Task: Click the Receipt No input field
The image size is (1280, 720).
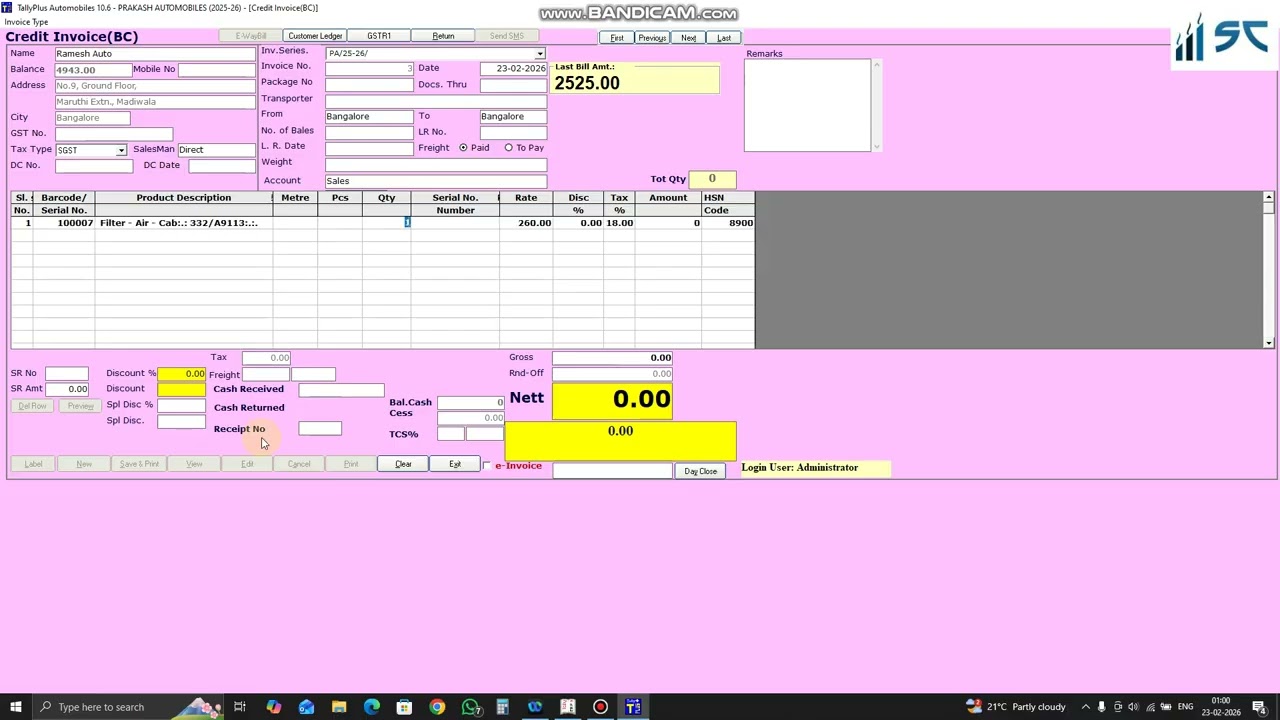Action: pyautogui.click(x=320, y=429)
